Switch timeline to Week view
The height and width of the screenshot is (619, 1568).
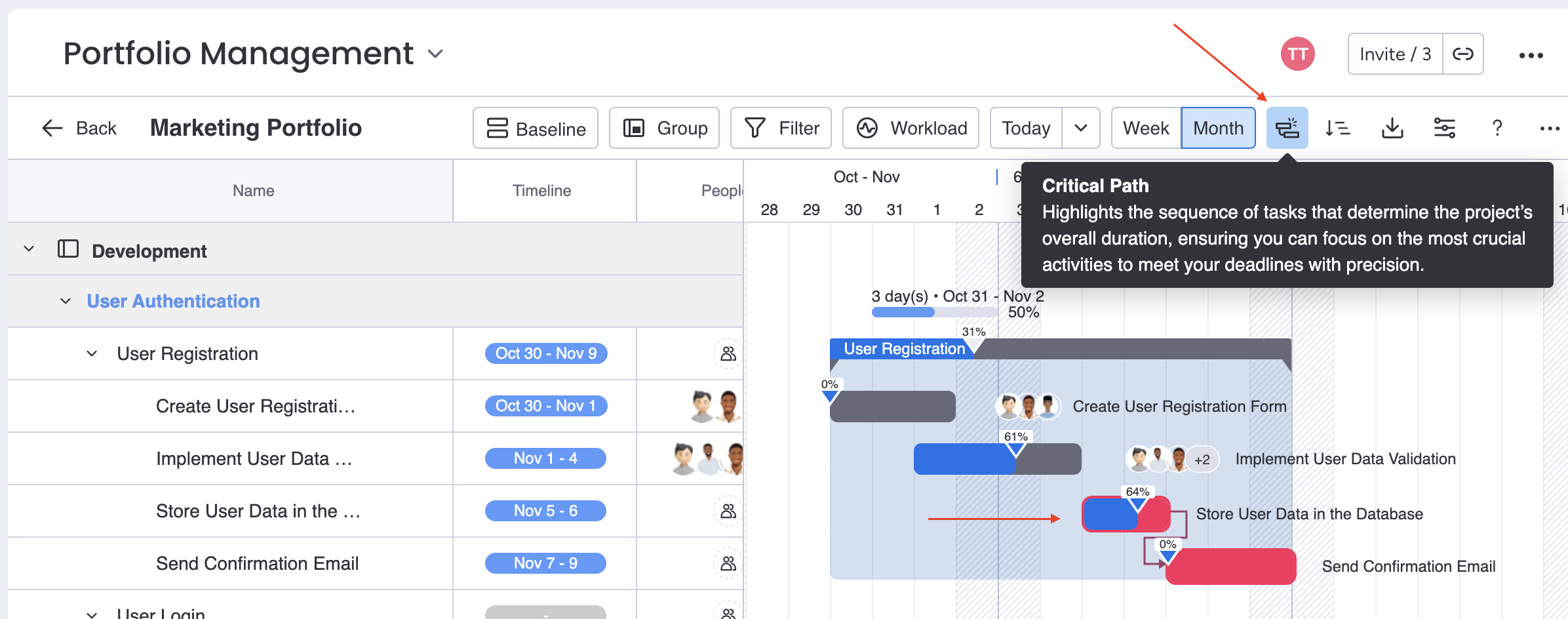(1146, 128)
